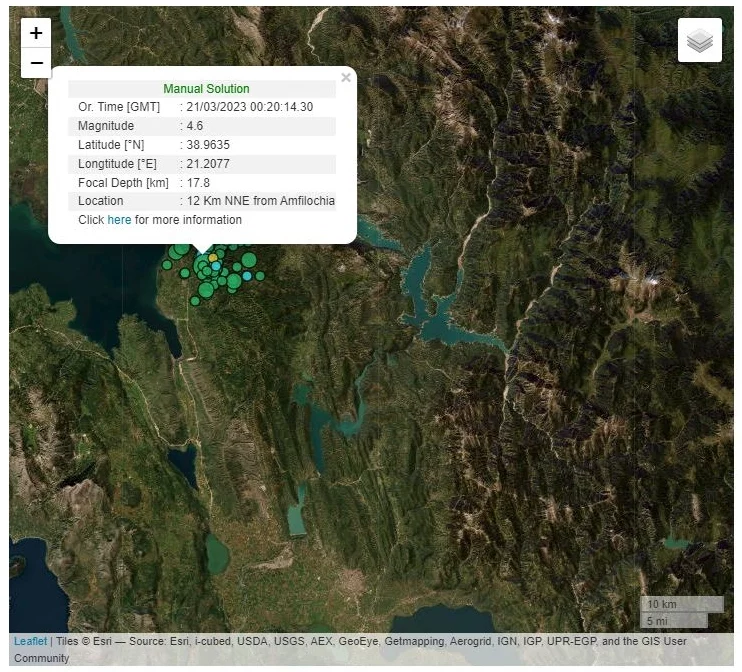Select the large green circle at cluster's south
Viewport: 742px width, 672px height.
[x=206, y=290]
